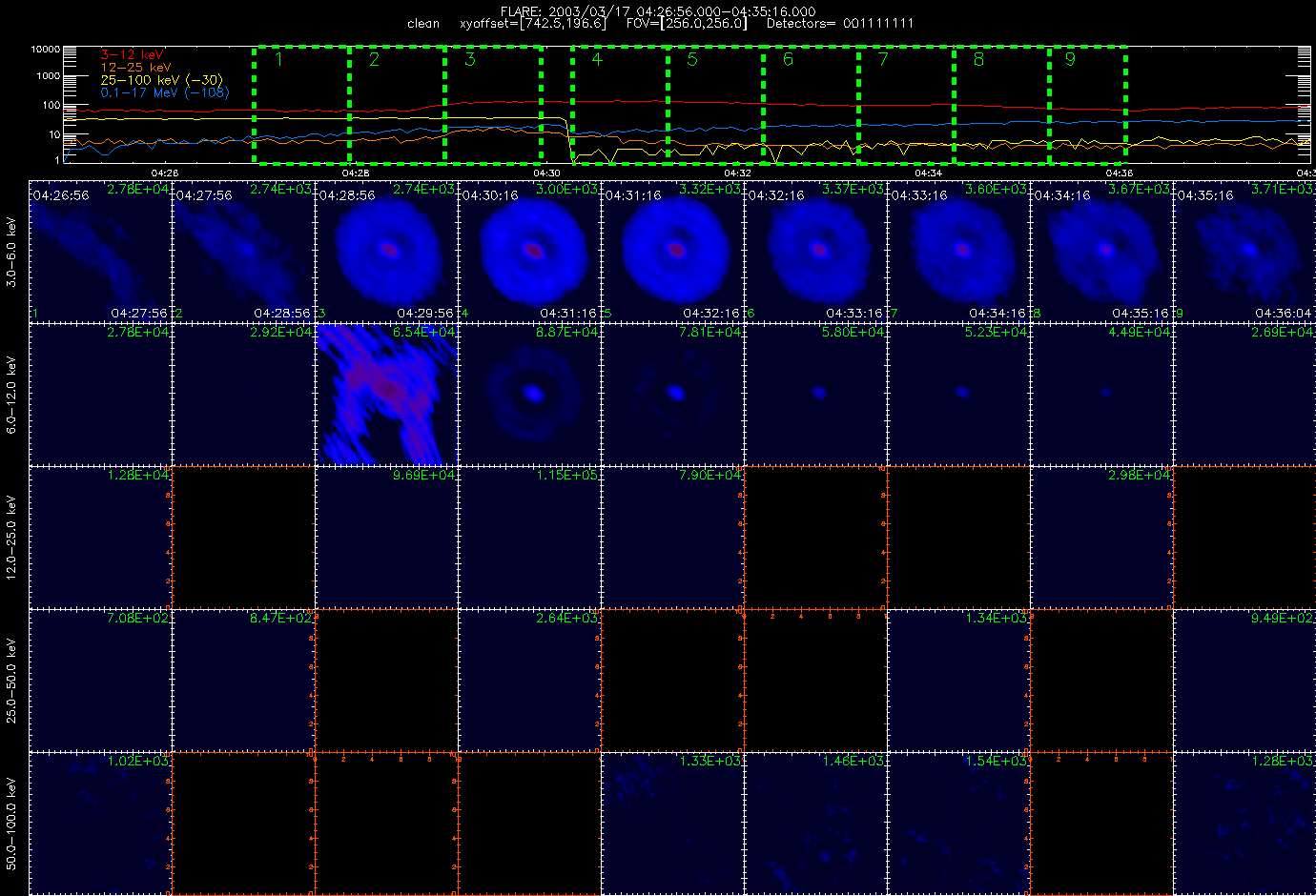Click the 2.92E+04 peak value
1316x896 pixels.
coord(281,332)
